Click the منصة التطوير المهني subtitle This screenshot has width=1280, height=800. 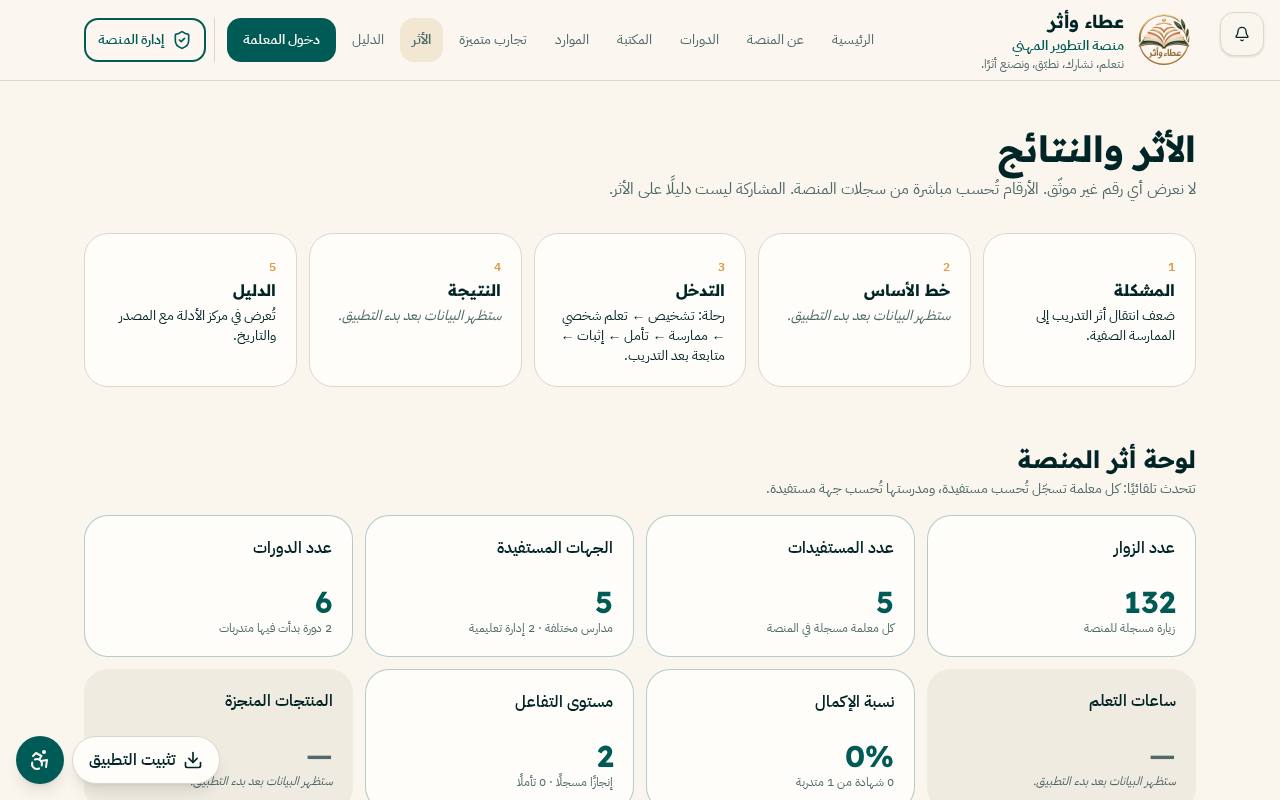click(x=1067, y=46)
